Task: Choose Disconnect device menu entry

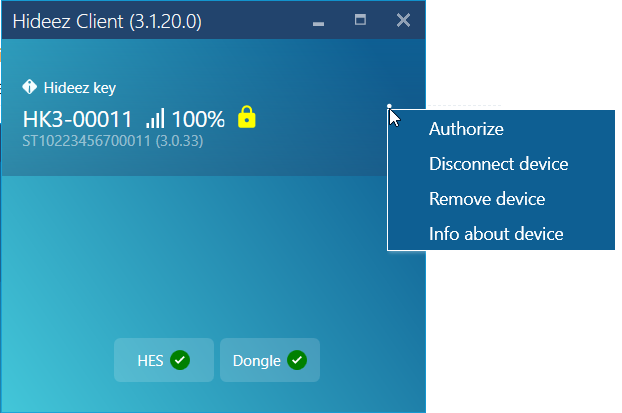Action: pos(501,164)
